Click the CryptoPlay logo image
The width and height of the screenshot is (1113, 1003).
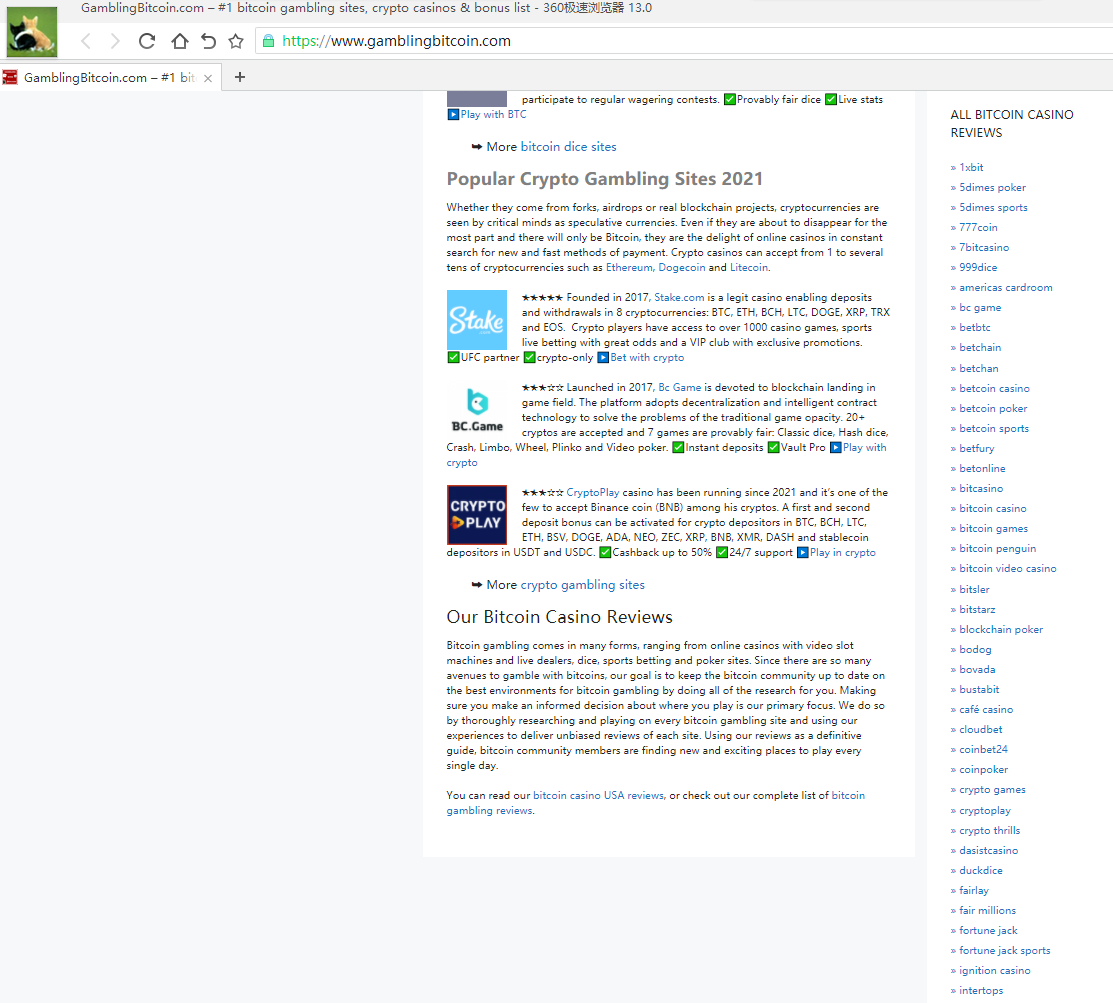click(477, 515)
